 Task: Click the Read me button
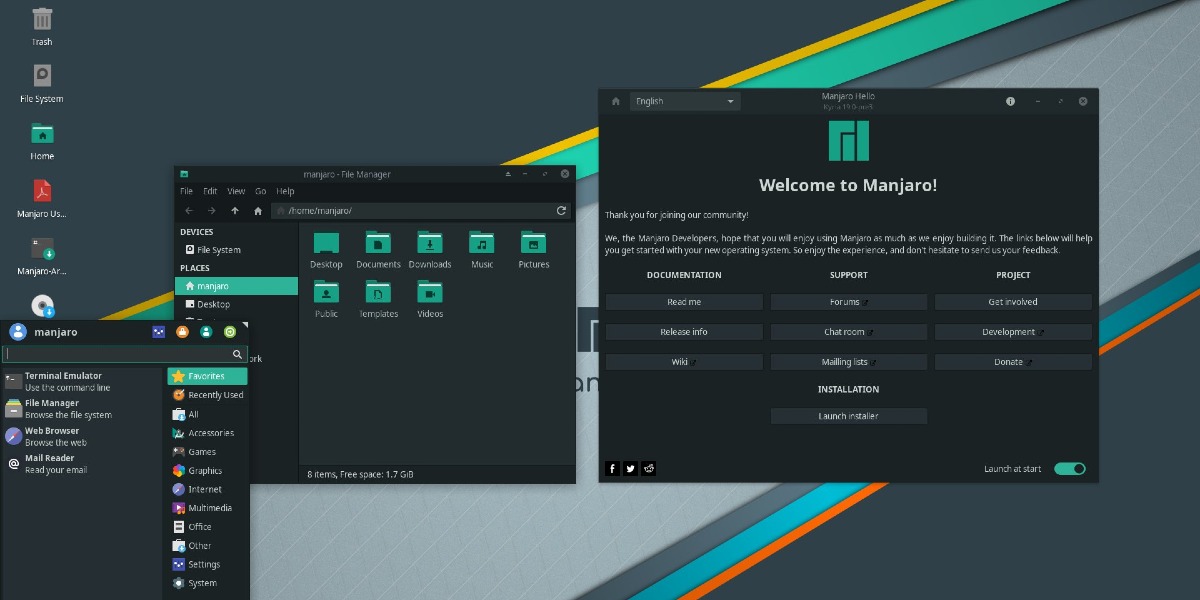point(684,302)
